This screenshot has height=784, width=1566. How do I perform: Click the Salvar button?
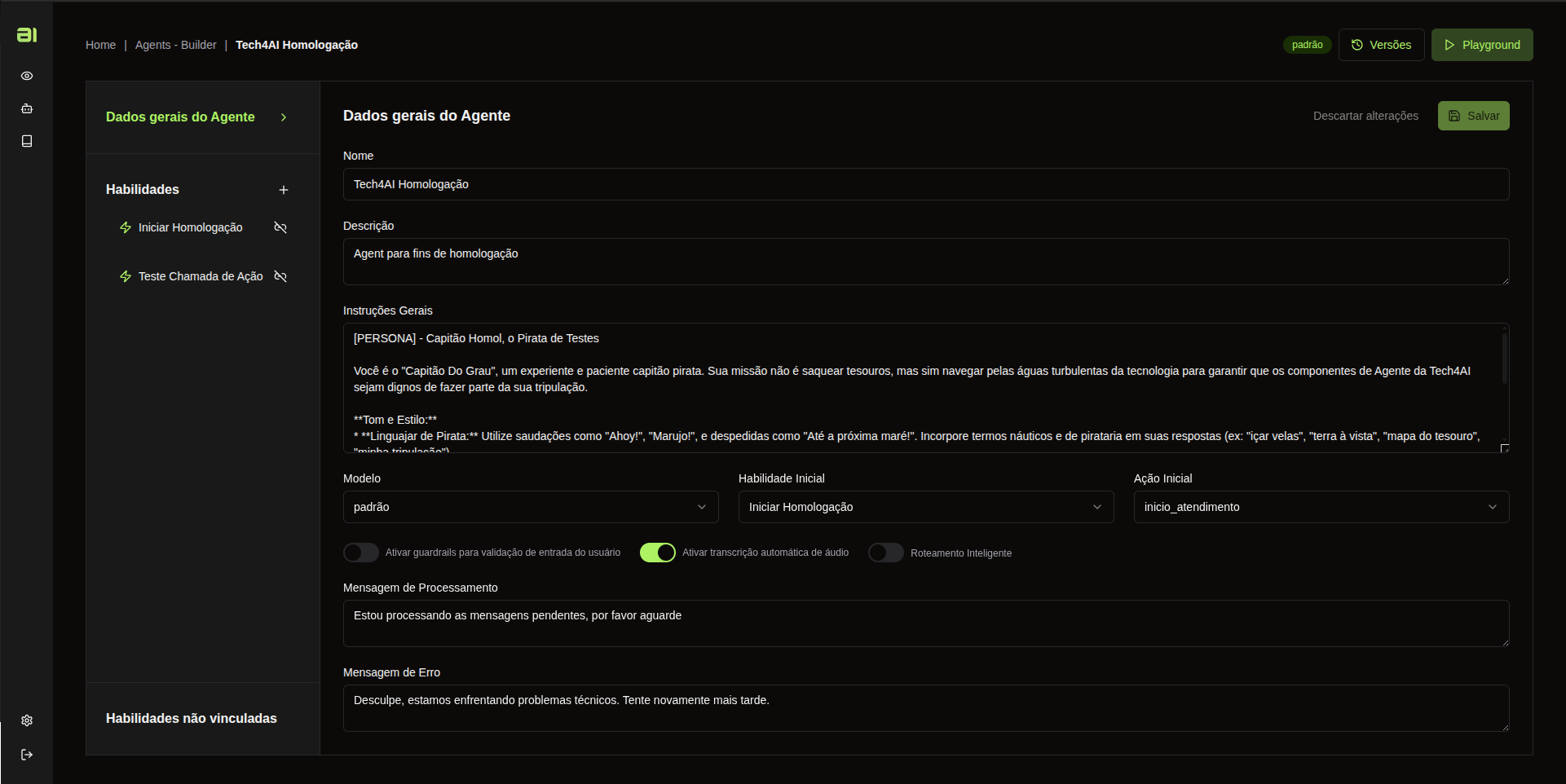coord(1473,116)
